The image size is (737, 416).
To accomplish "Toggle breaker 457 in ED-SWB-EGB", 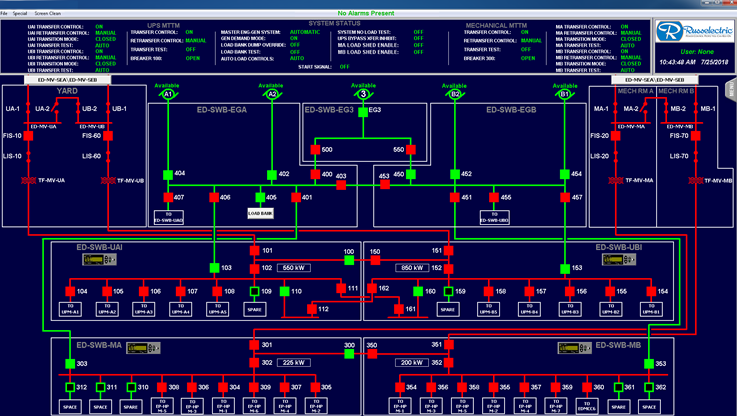I will (564, 198).
